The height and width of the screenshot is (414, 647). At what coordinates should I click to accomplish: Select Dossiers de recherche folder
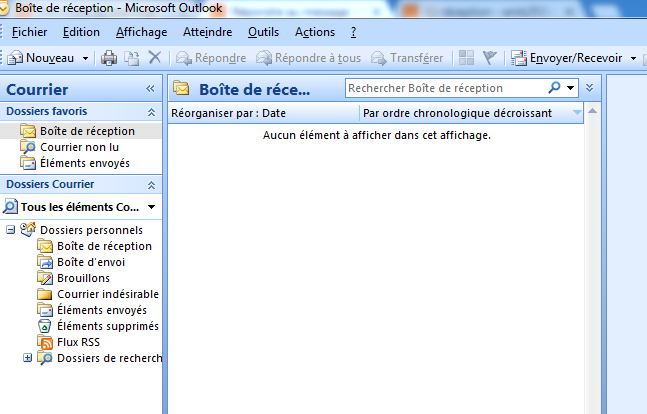(109, 358)
